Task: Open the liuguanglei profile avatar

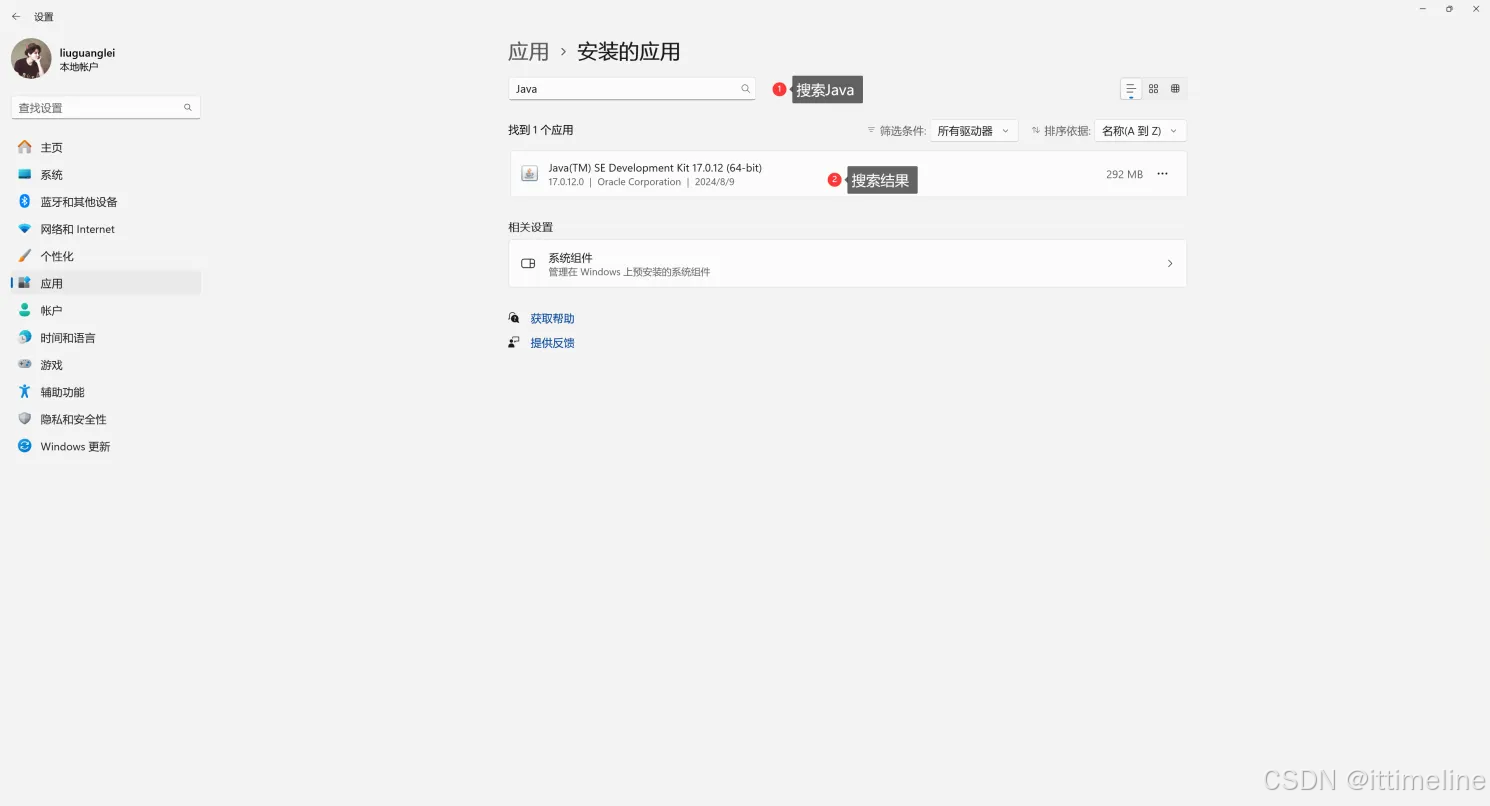Action: point(31,59)
